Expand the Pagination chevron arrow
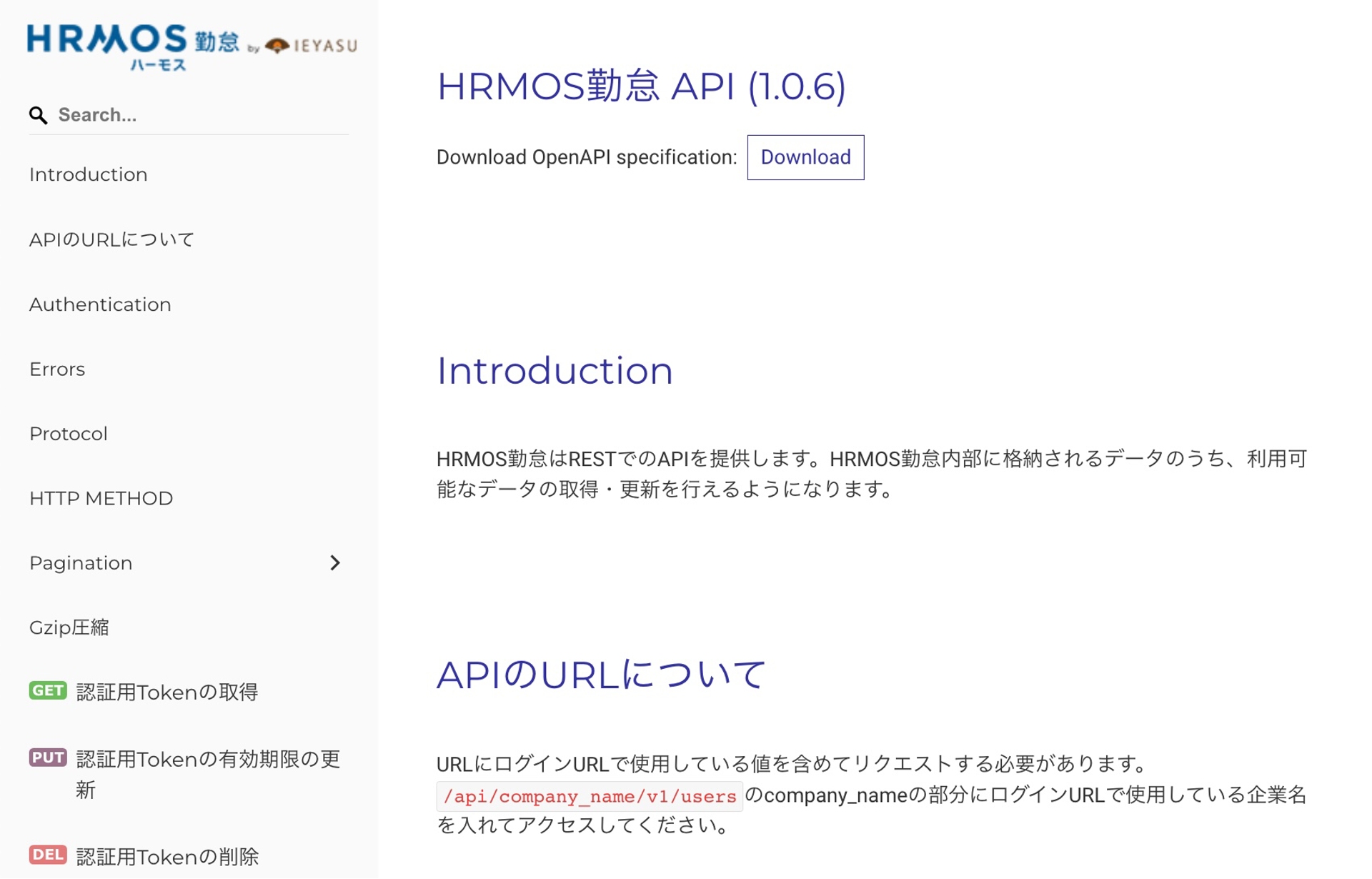The width and height of the screenshot is (1372, 879). point(335,563)
